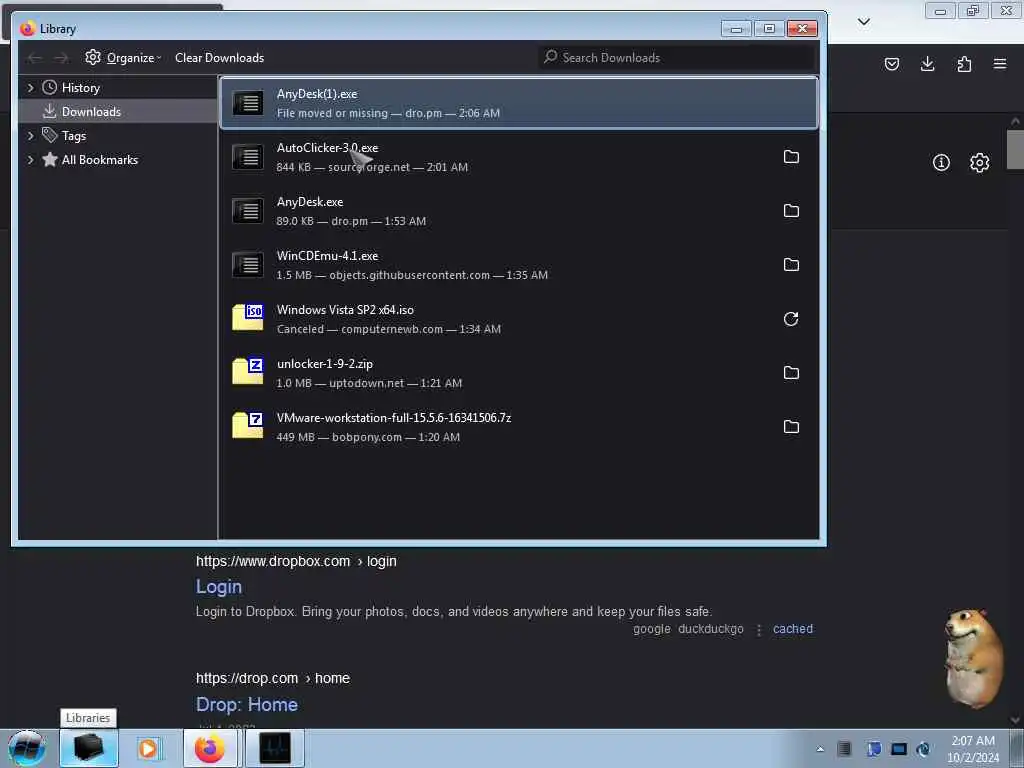The height and width of the screenshot is (768, 1024).
Task: Select Tags in the Library sidebar
Action: 74,136
